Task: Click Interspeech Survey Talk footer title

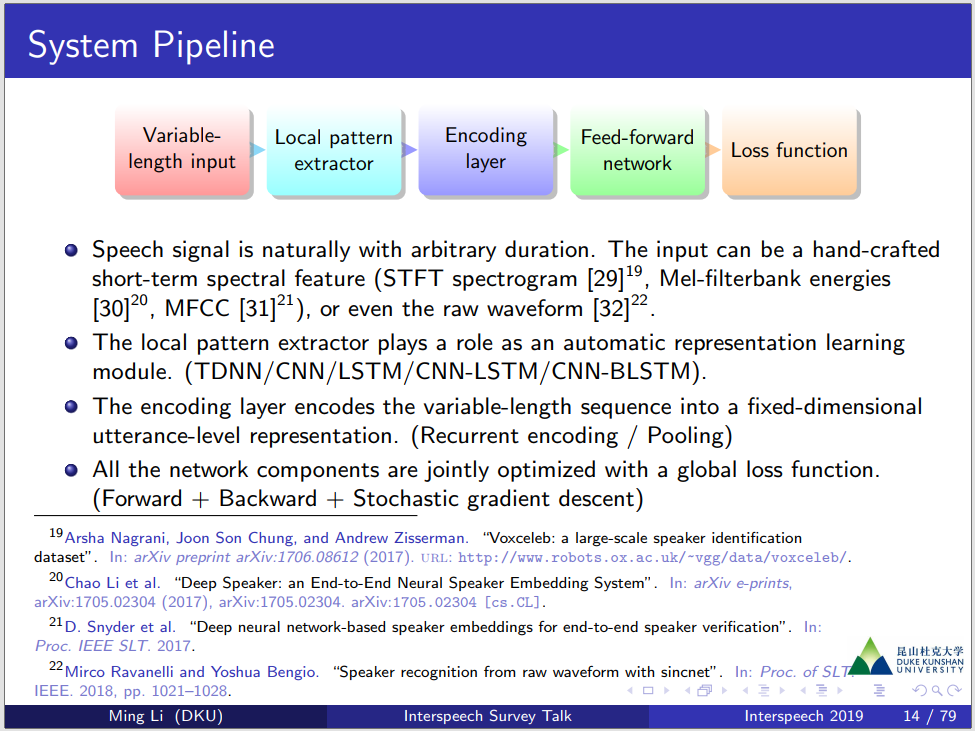Action: (x=488, y=716)
